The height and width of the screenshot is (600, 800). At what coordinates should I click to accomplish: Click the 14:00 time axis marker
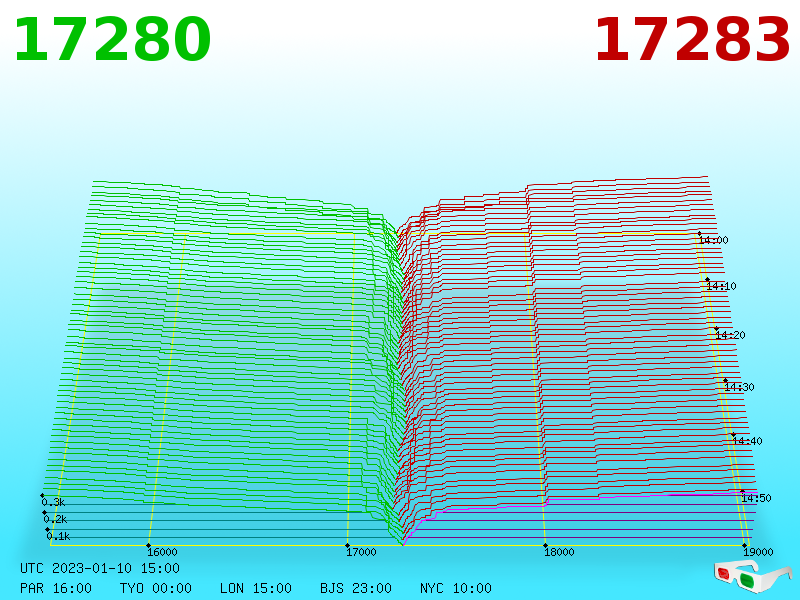[713, 240]
